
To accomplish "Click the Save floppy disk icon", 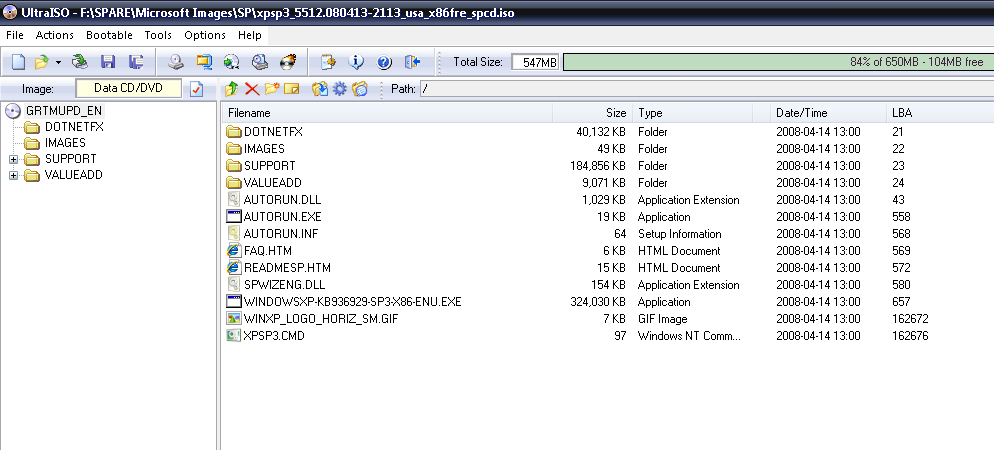I will tap(108, 62).
